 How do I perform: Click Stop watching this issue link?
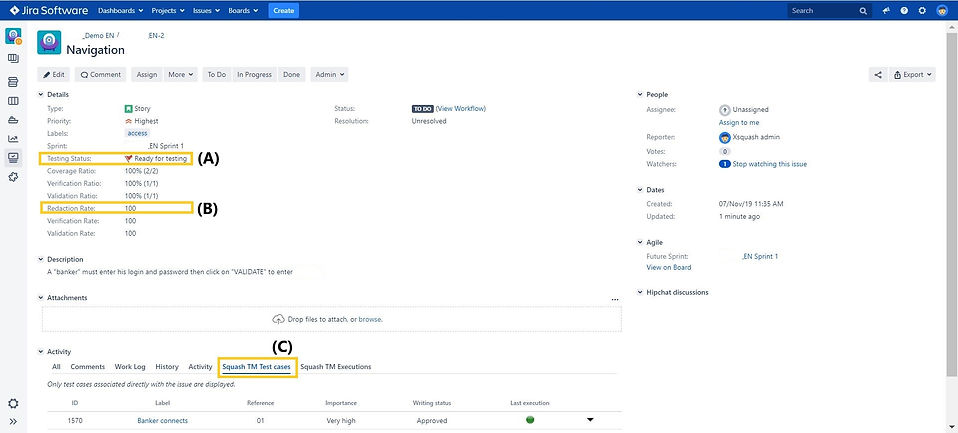click(770, 164)
